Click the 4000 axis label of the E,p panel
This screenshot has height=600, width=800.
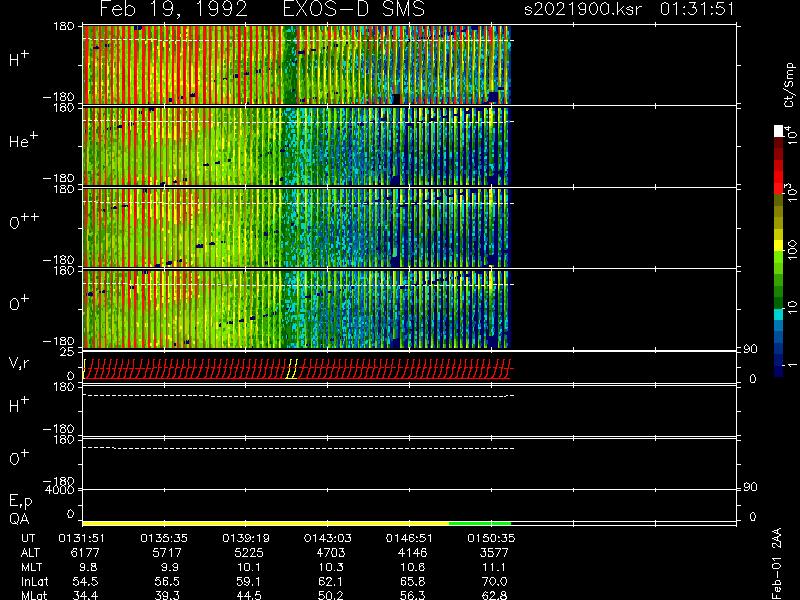pyautogui.click(x=60, y=490)
